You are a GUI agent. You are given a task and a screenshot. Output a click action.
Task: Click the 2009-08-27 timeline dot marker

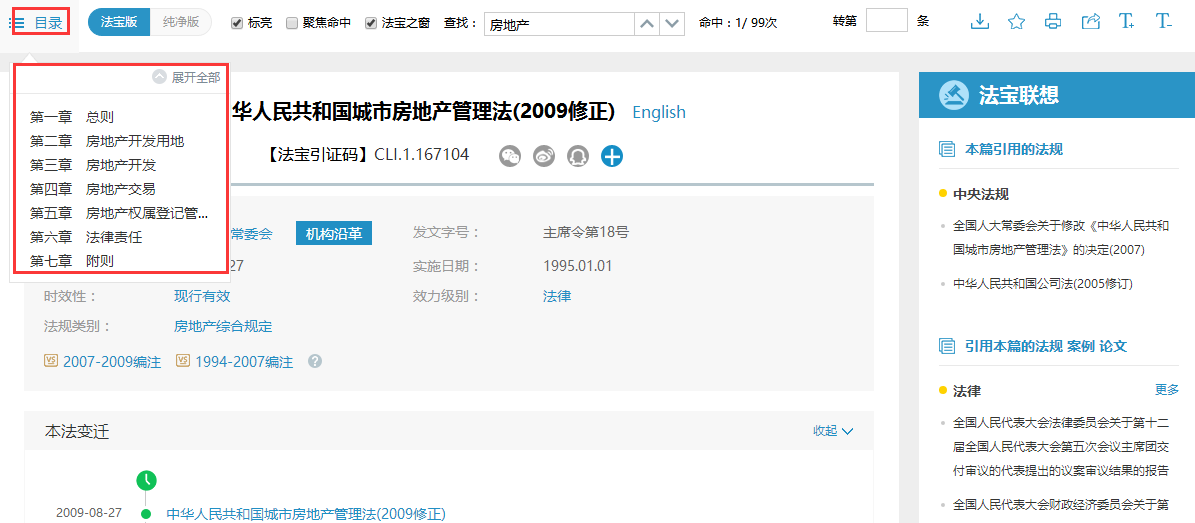[146, 514]
